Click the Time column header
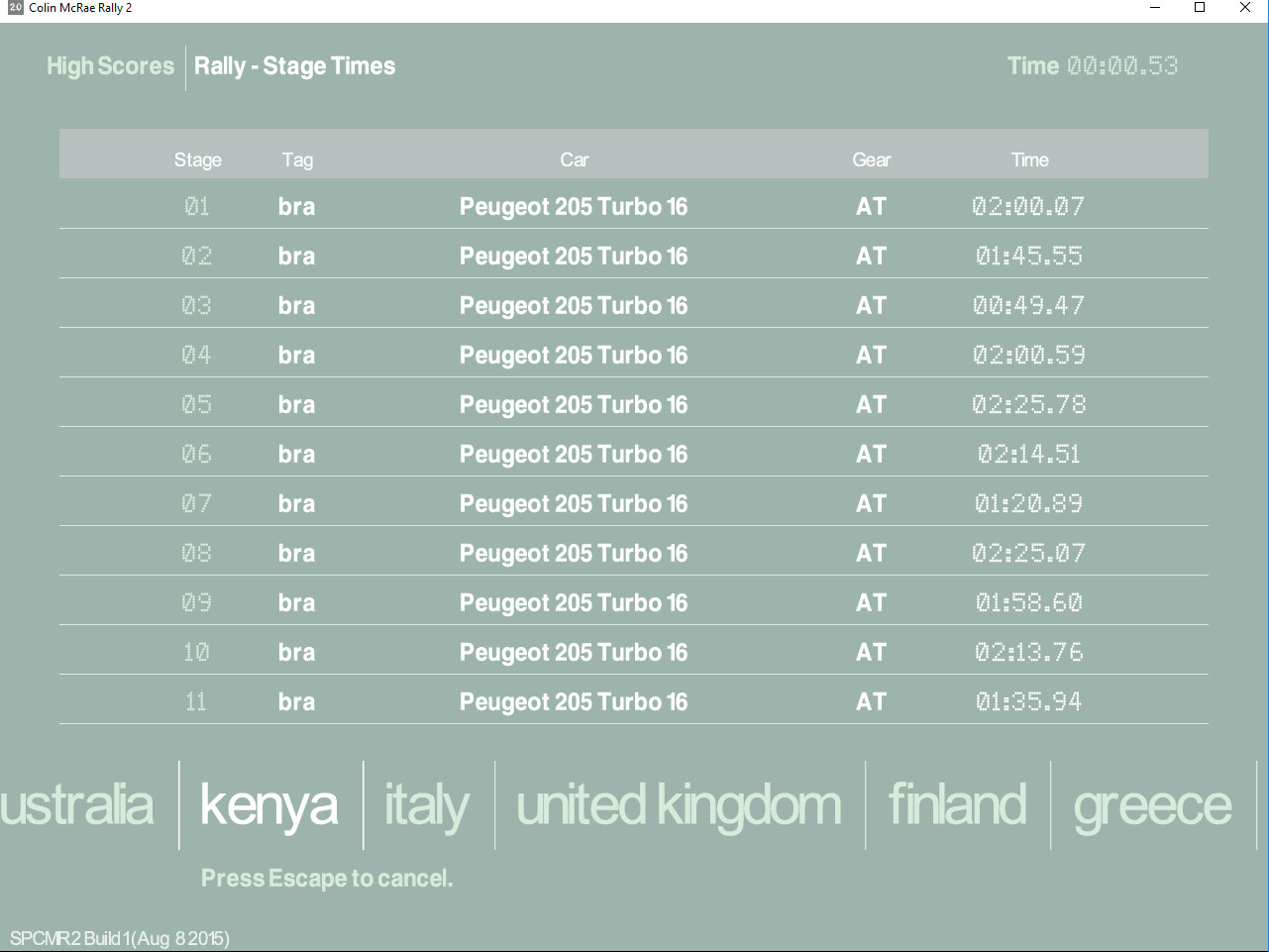Image resolution: width=1269 pixels, height=952 pixels. (x=1029, y=159)
